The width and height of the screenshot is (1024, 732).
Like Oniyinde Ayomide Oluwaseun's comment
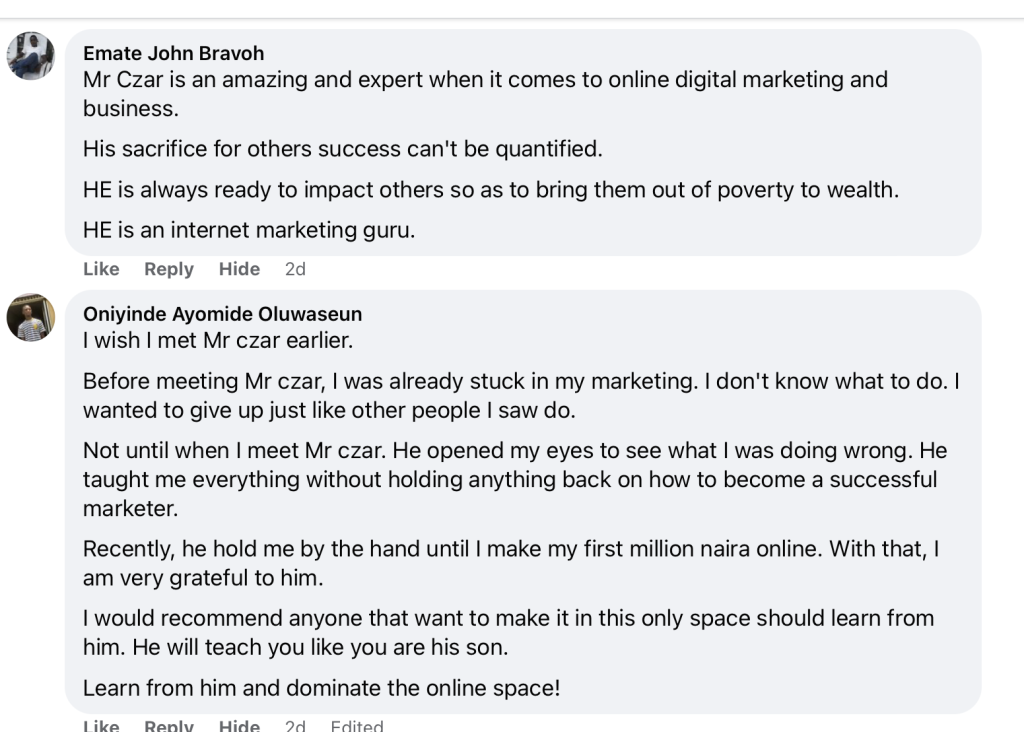pyautogui.click(x=101, y=725)
